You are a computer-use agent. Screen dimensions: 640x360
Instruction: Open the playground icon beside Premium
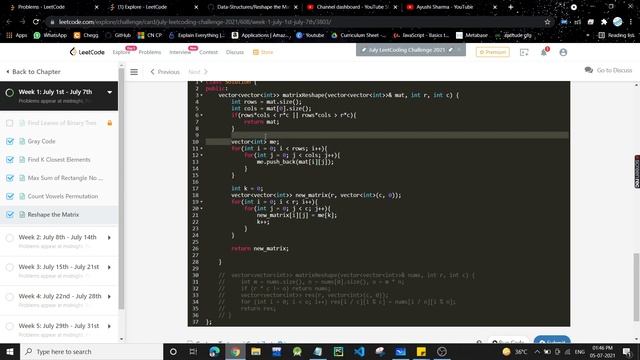(524, 52)
